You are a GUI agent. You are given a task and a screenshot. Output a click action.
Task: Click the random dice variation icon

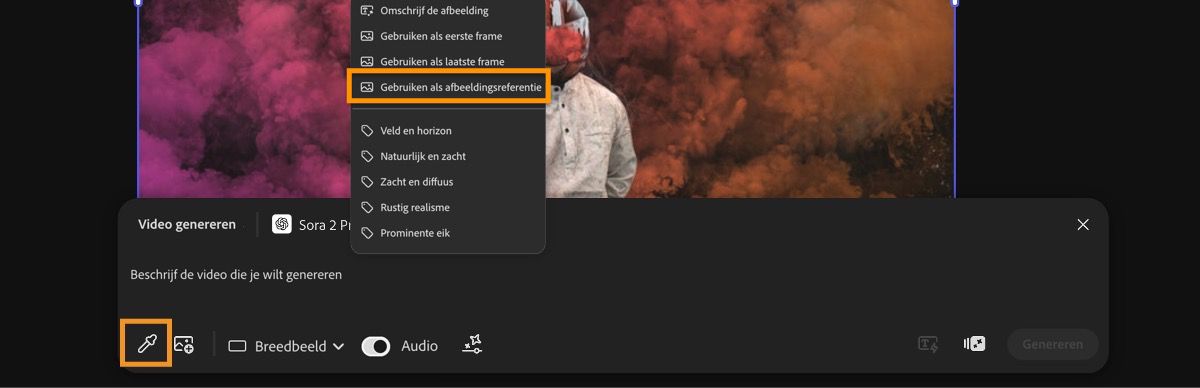click(974, 345)
